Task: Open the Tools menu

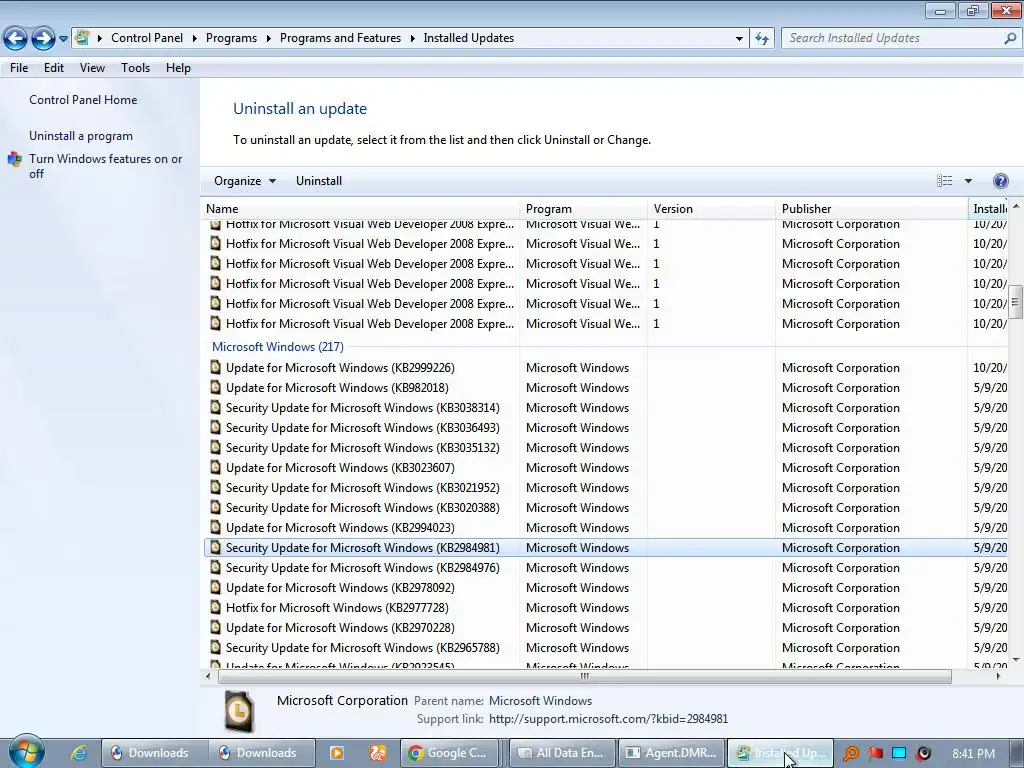Action: [135, 68]
